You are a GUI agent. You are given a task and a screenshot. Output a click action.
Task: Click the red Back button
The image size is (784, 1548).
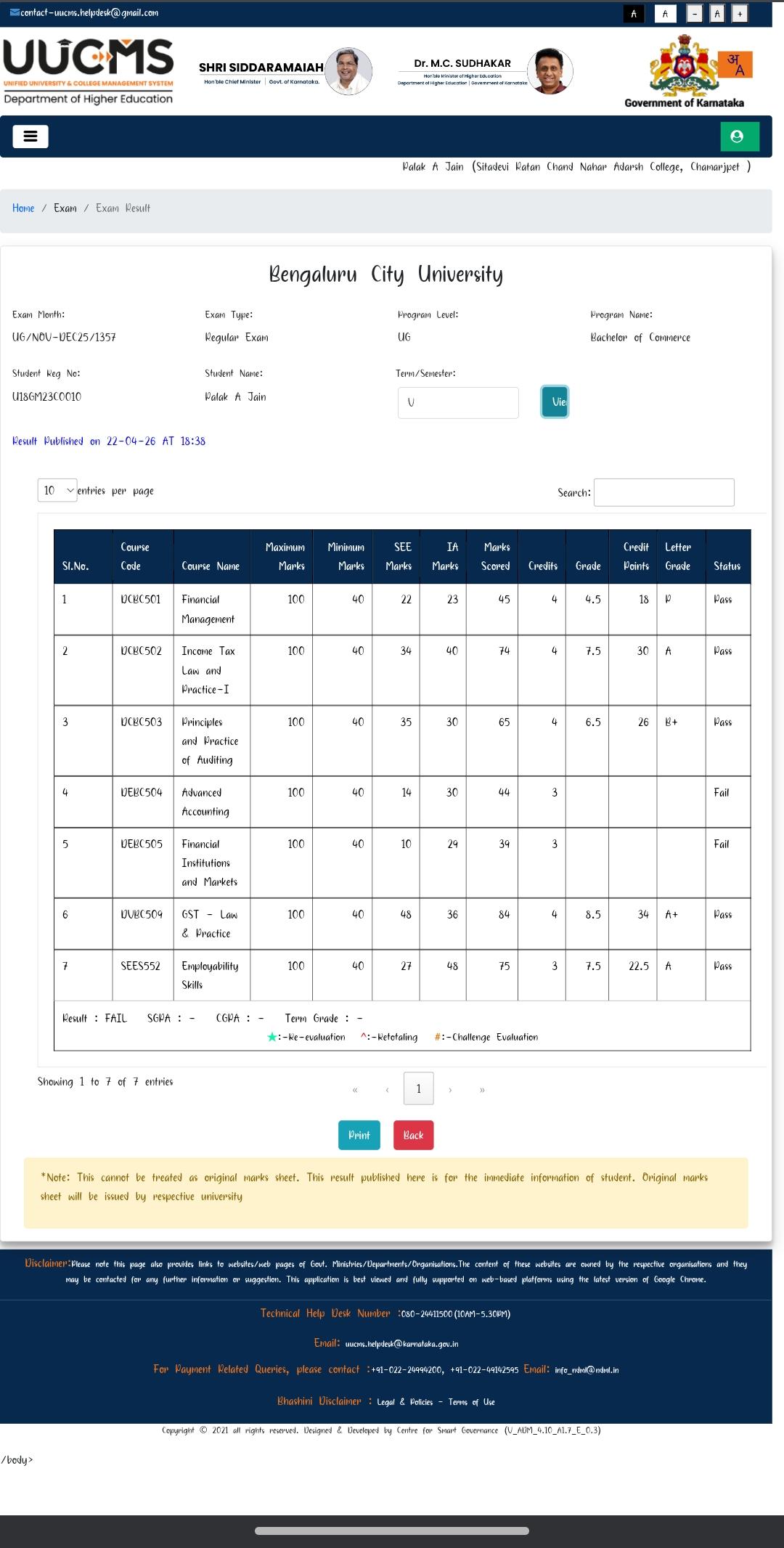(413, 1135)
